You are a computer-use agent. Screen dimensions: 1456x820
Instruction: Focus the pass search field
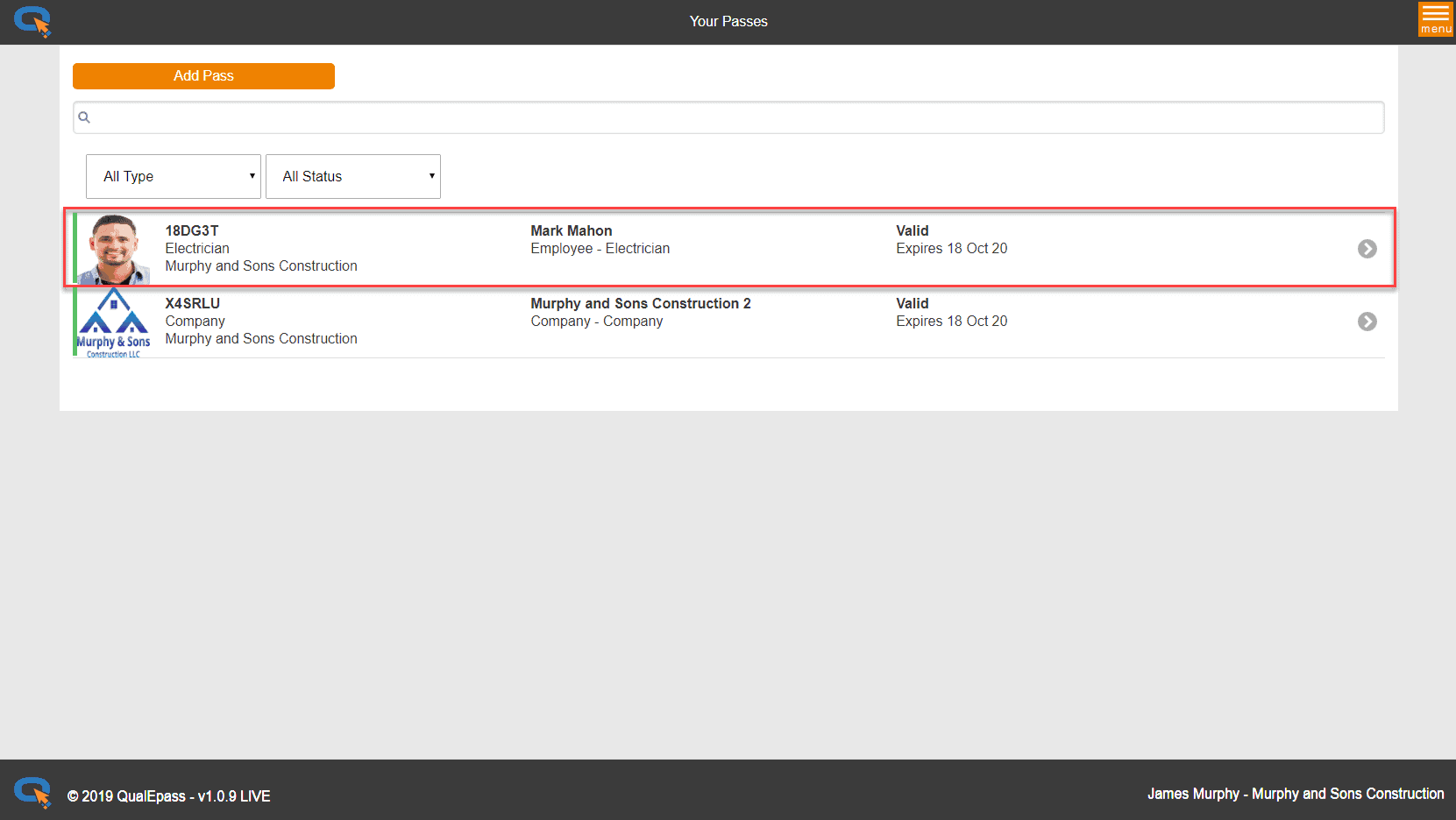[736, 117]
